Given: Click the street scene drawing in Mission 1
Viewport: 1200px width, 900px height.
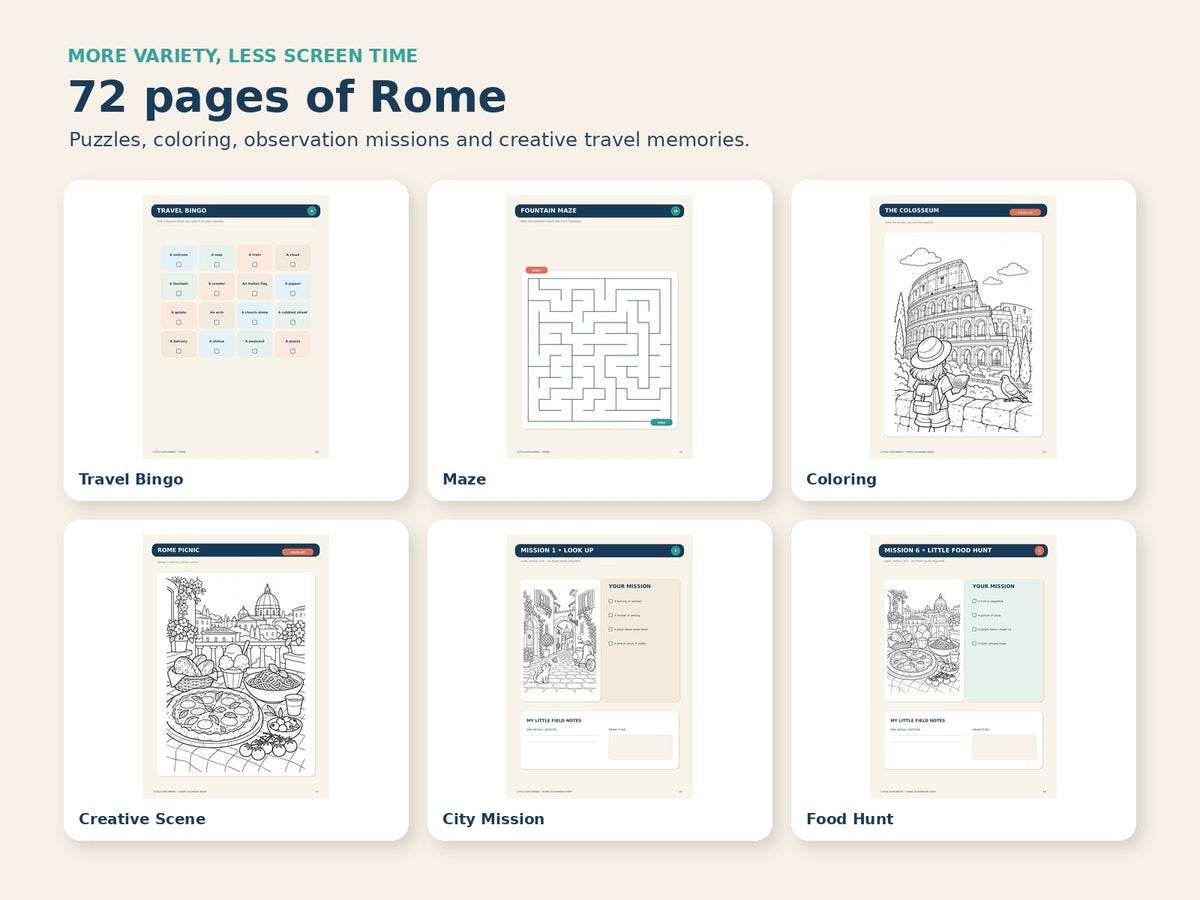Looking at the screenshot, I should click(x=560, y=640).
